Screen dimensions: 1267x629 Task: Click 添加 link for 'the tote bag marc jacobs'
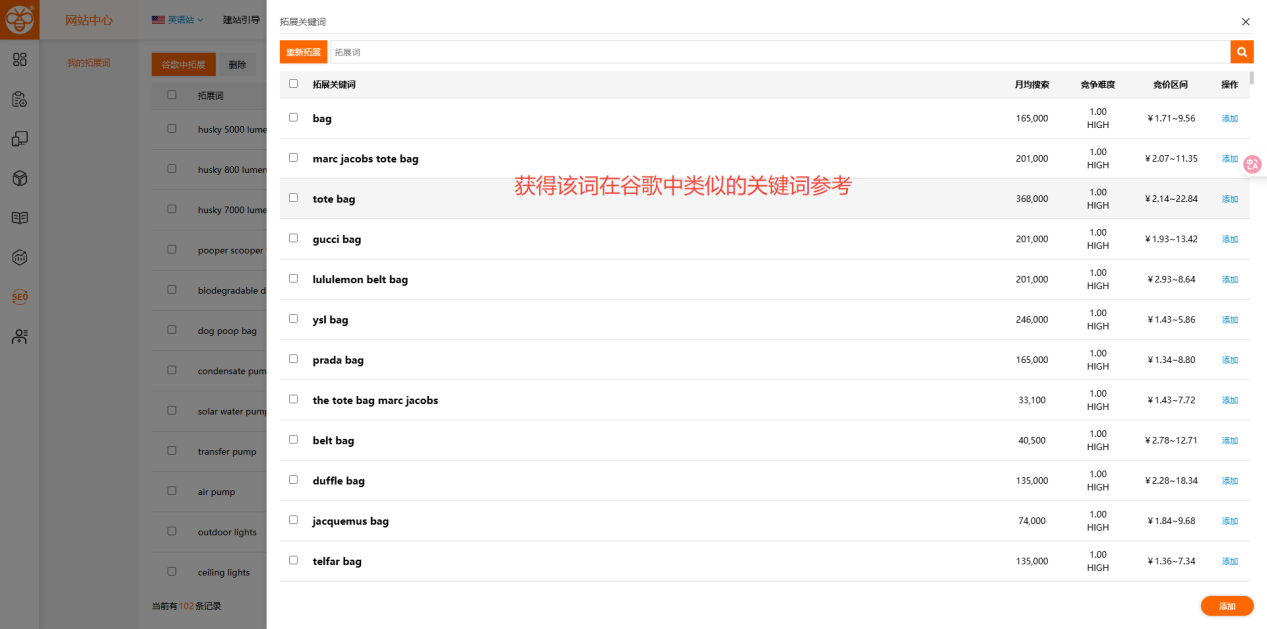click(x=1230, y=400)
